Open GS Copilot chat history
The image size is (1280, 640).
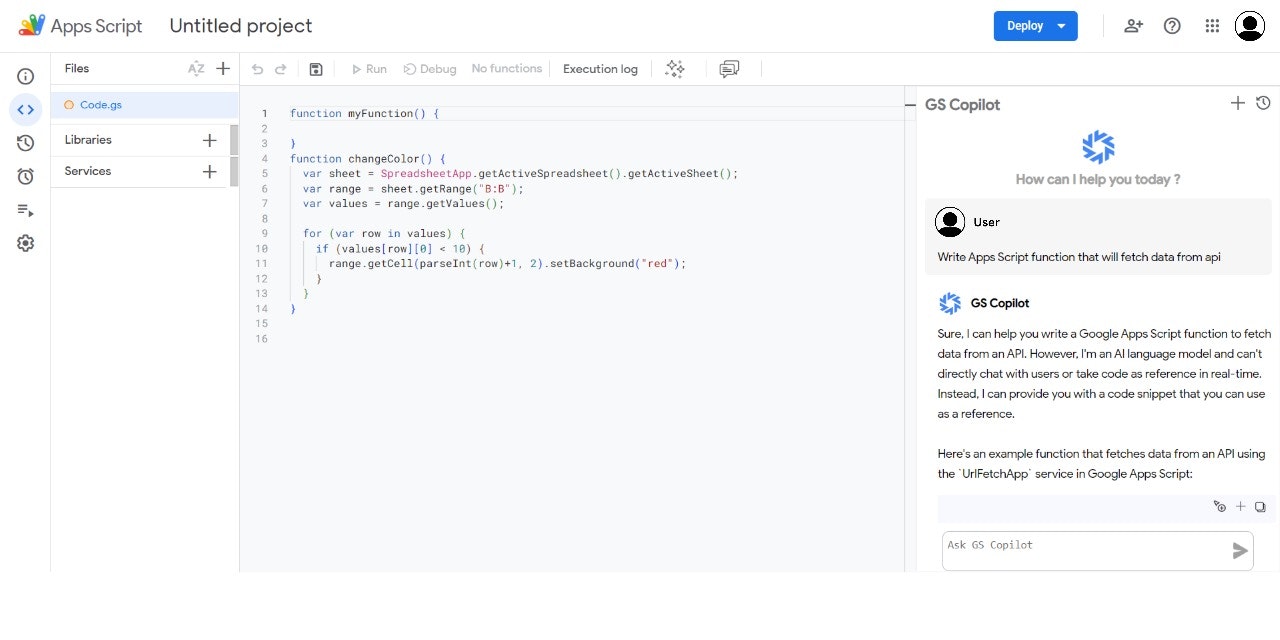pyautogui.click(x=1263, y=103)
